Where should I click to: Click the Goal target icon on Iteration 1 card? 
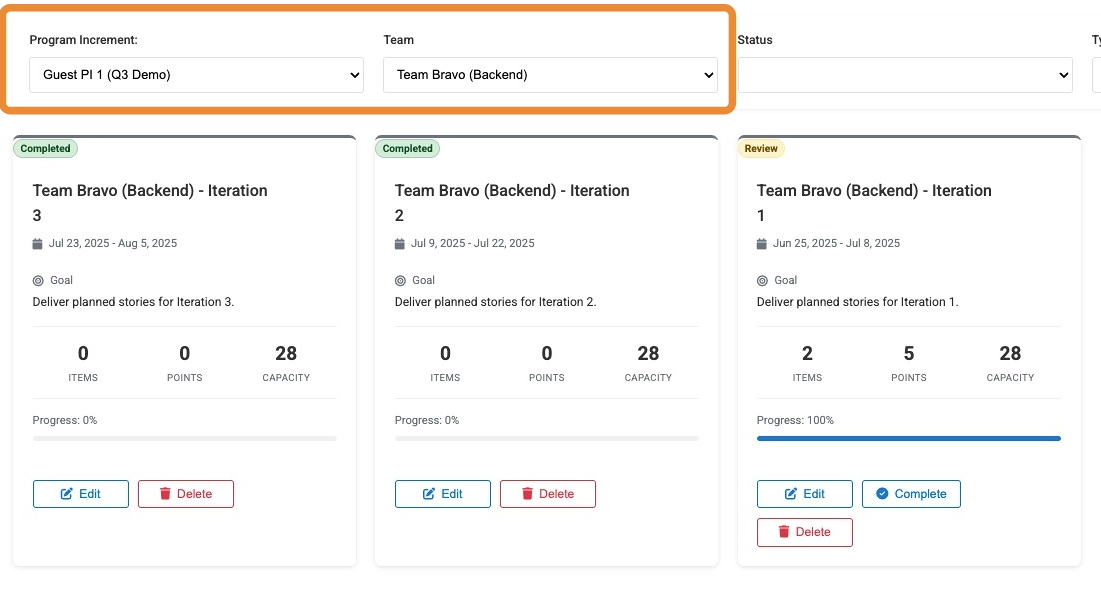pyautogui.click(x=761, y=280)
